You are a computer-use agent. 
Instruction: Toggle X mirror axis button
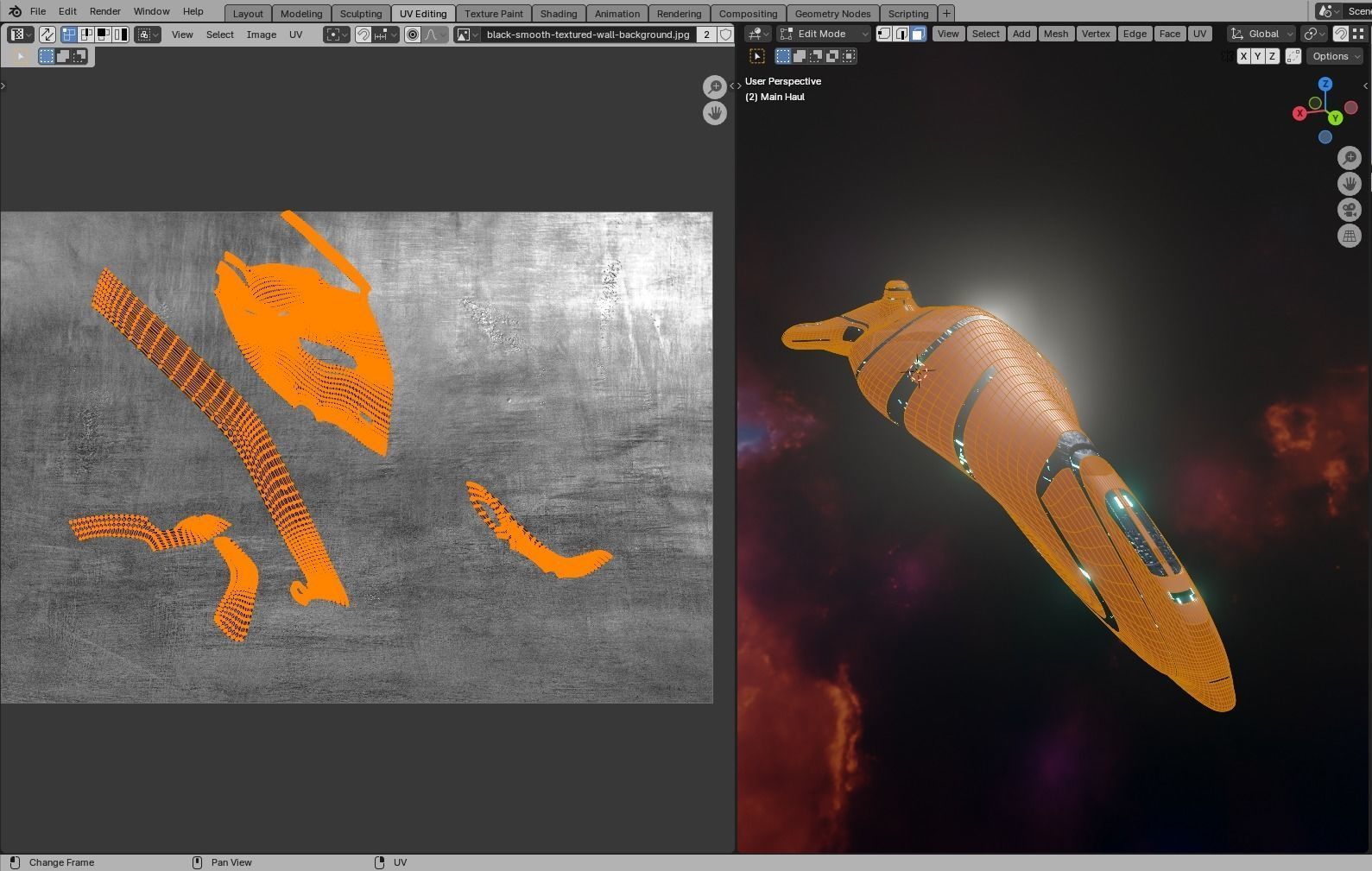pos(1243,56)
